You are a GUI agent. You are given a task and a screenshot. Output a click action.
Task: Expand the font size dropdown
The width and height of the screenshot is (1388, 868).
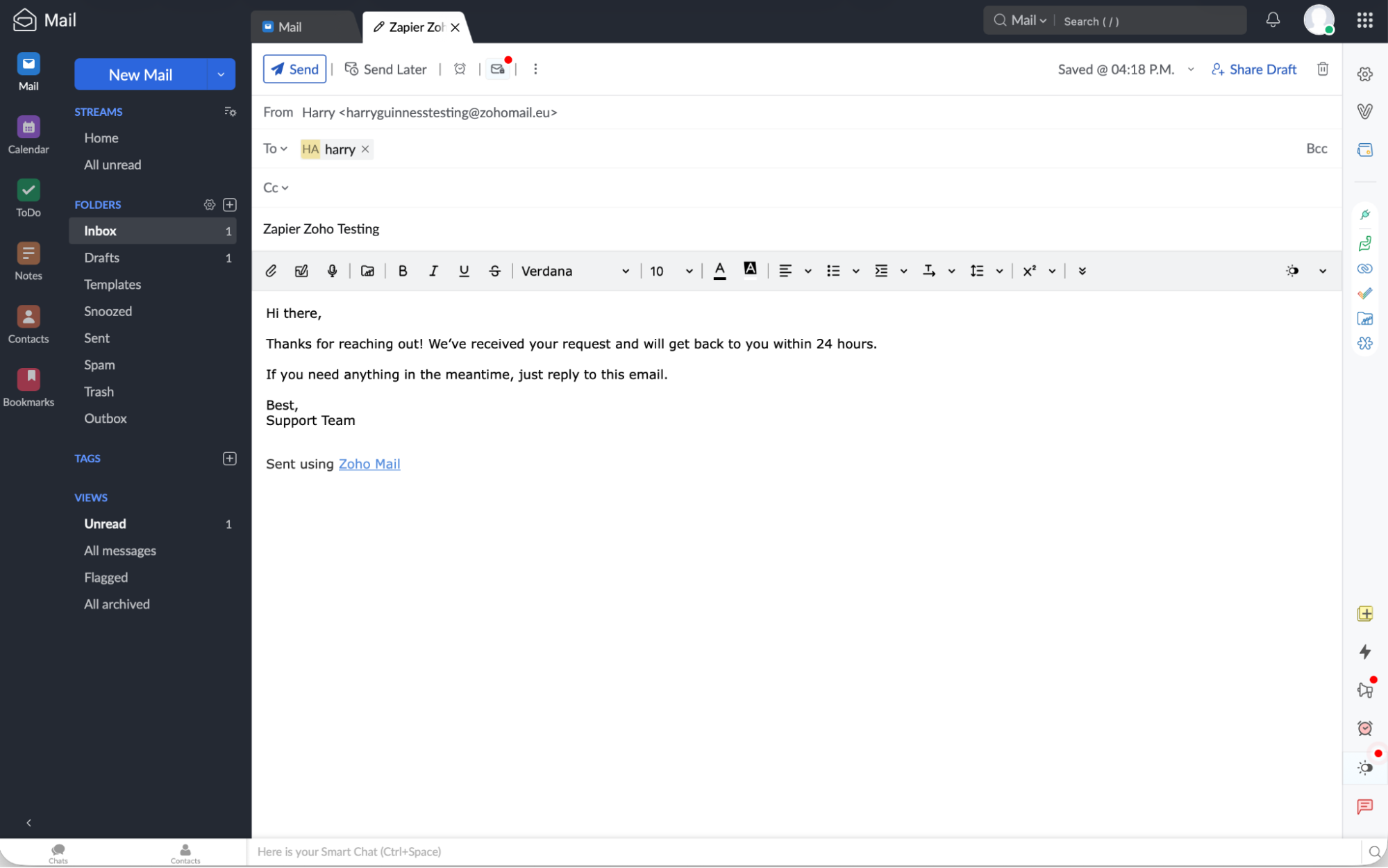pos(688,271)
